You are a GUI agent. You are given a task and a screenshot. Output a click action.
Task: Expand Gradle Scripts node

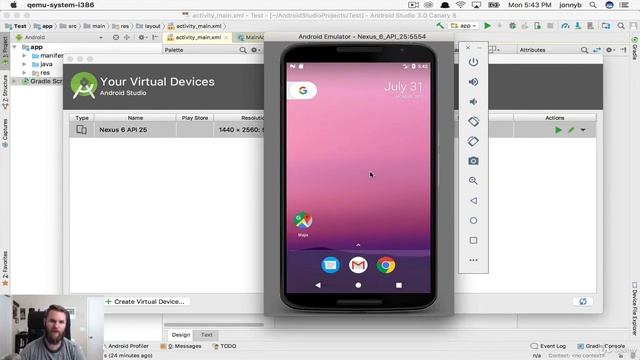14,81
